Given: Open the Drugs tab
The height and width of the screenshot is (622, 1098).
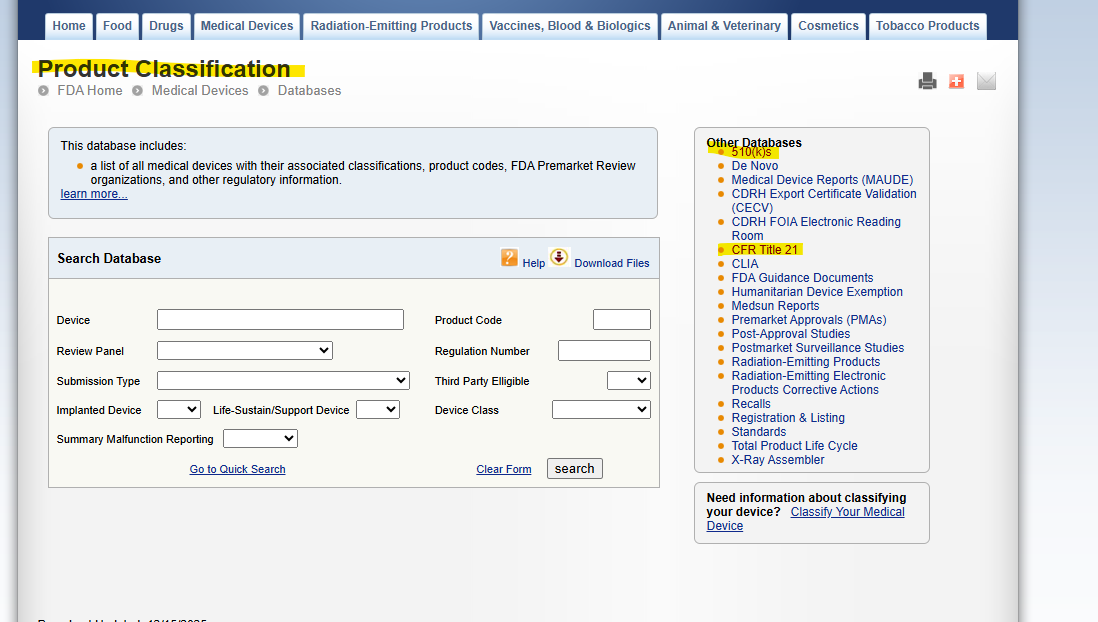Looking at the screenshot, I should coord(166,26).
